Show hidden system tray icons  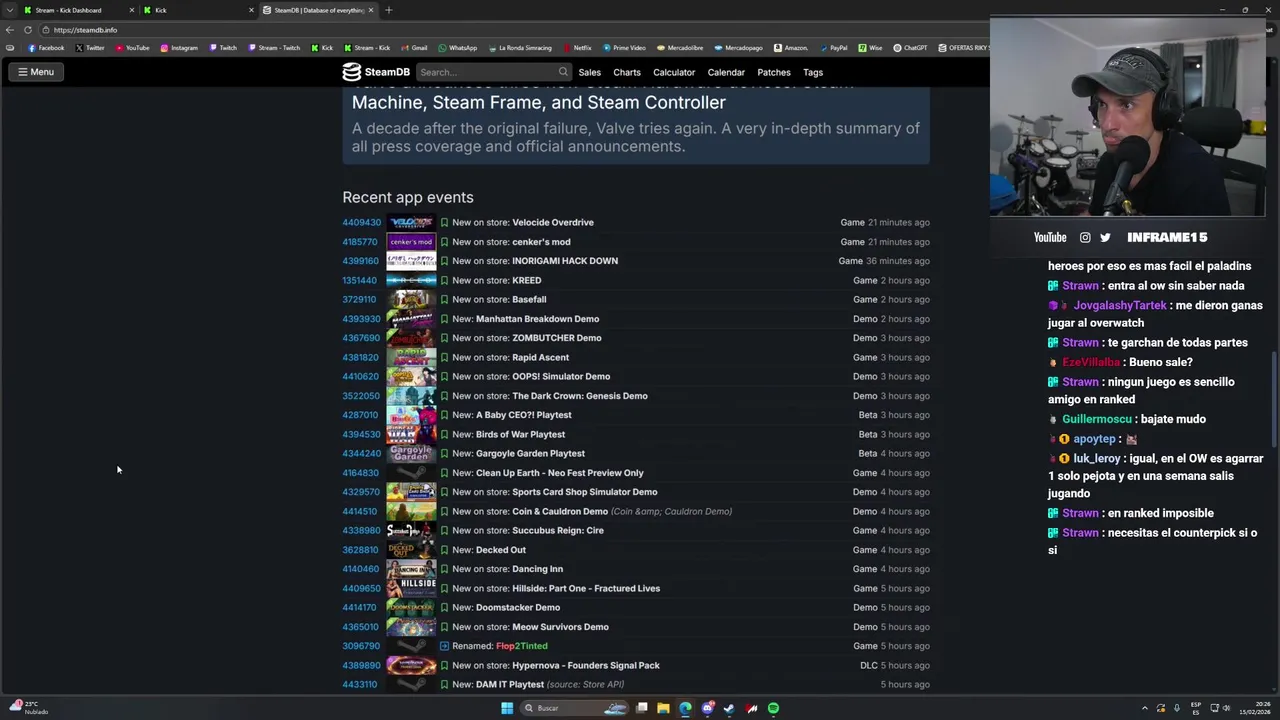[1145, 708]
